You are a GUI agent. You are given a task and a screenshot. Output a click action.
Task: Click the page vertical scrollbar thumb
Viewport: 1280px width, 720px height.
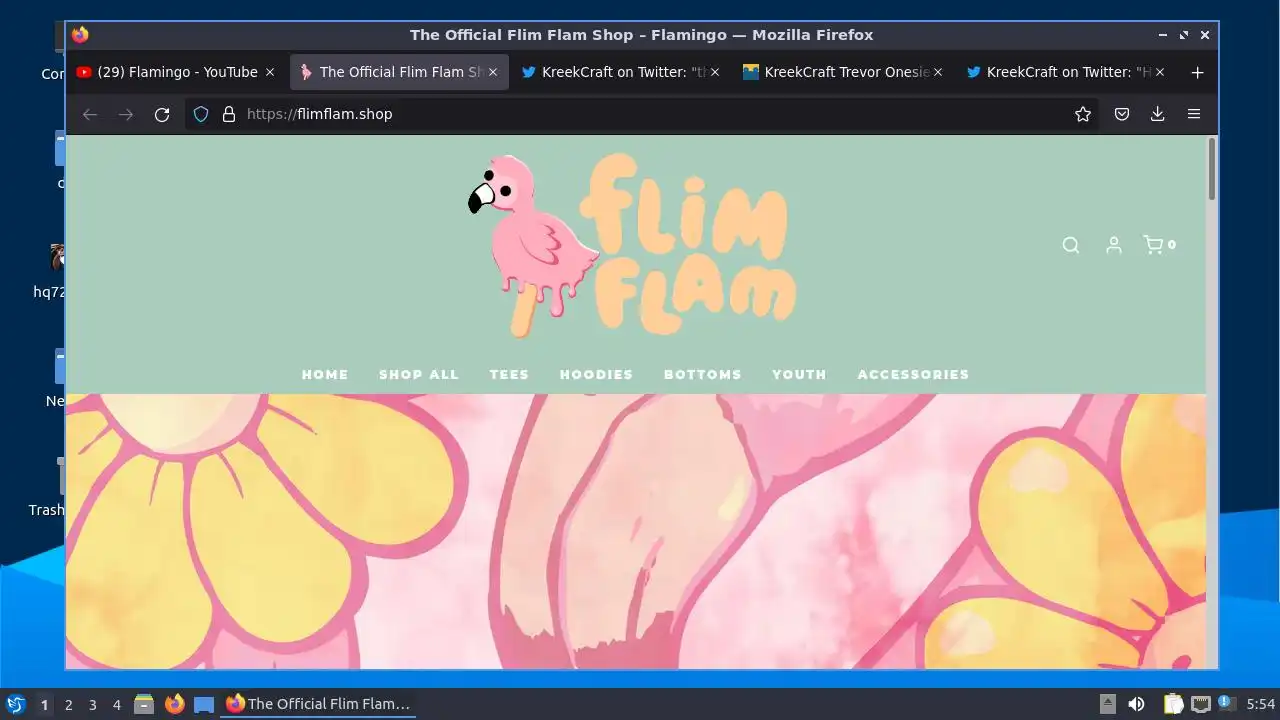click(1212, 168)
